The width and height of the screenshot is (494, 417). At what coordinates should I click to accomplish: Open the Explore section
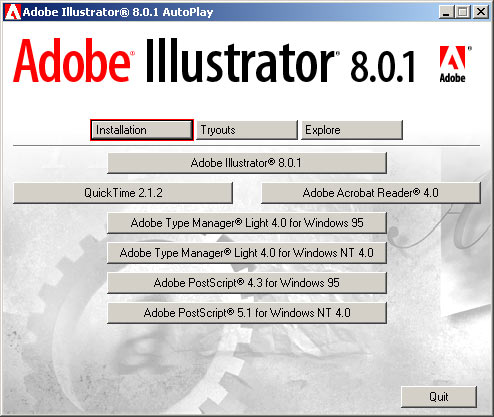[352, 130]
